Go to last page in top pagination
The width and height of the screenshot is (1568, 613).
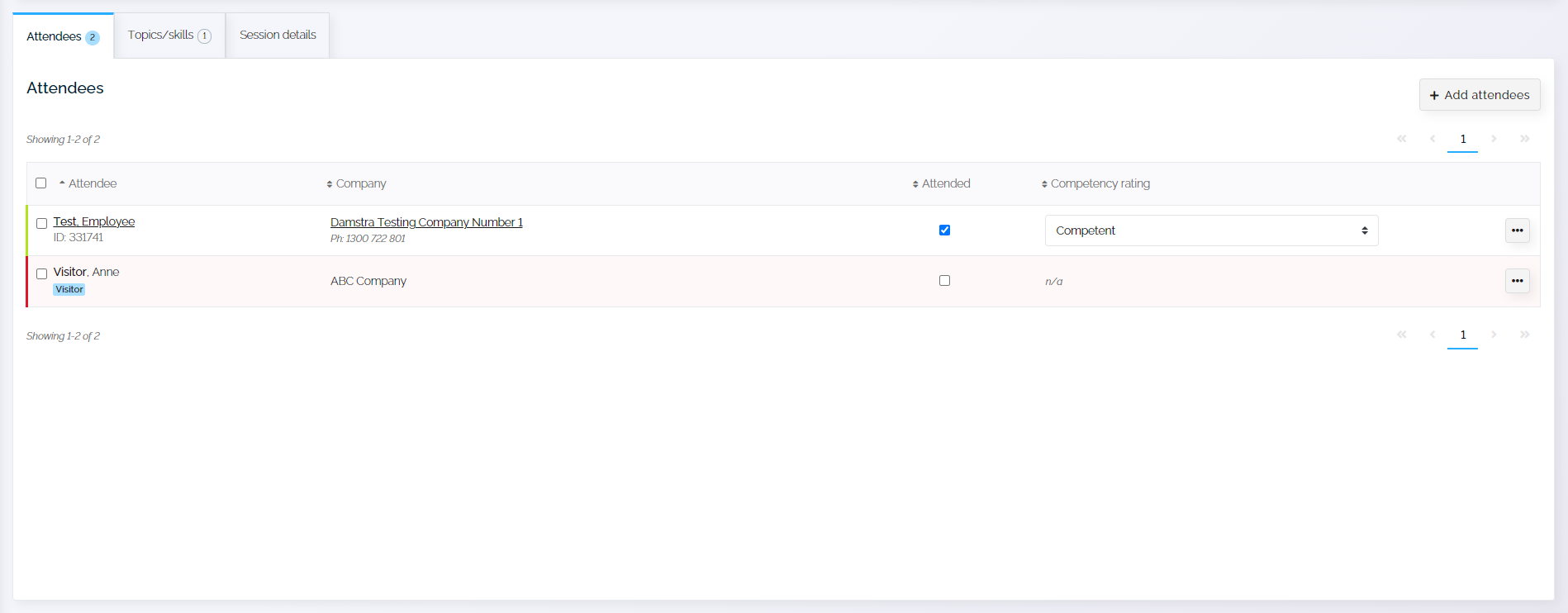click(1524, 139)
